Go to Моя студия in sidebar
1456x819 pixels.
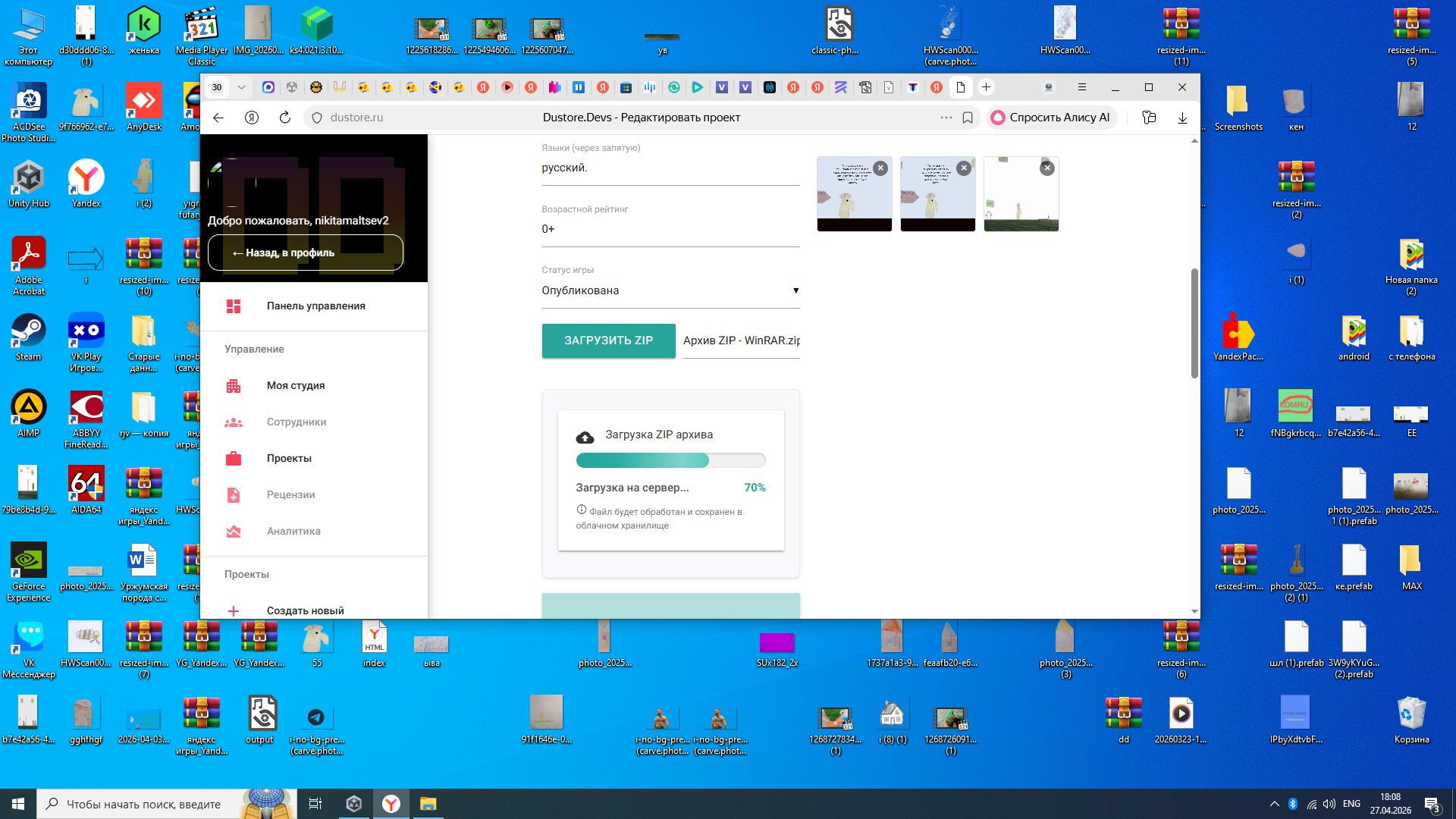point(295,385)
